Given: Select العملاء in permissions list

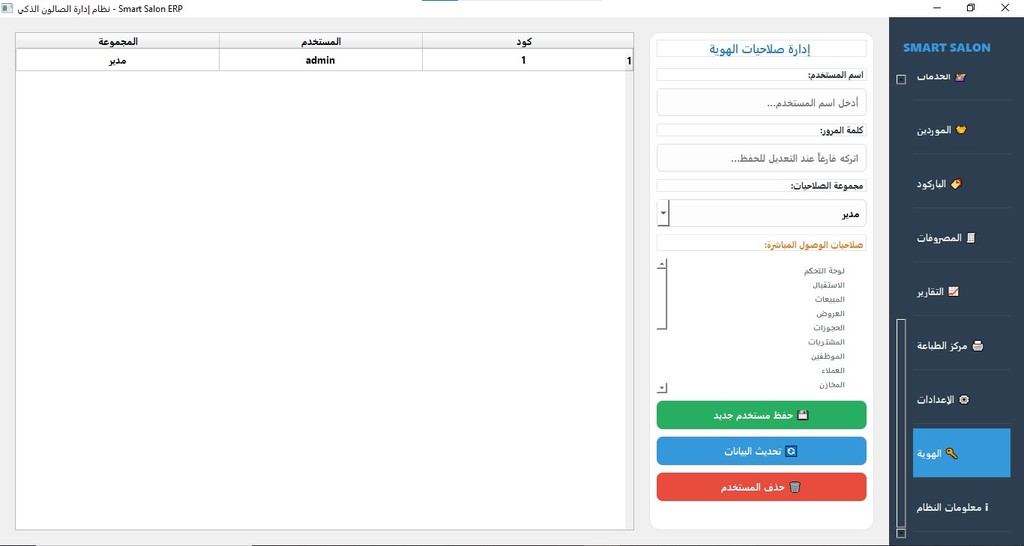Looking at the screenshot, I should (833, 371).
